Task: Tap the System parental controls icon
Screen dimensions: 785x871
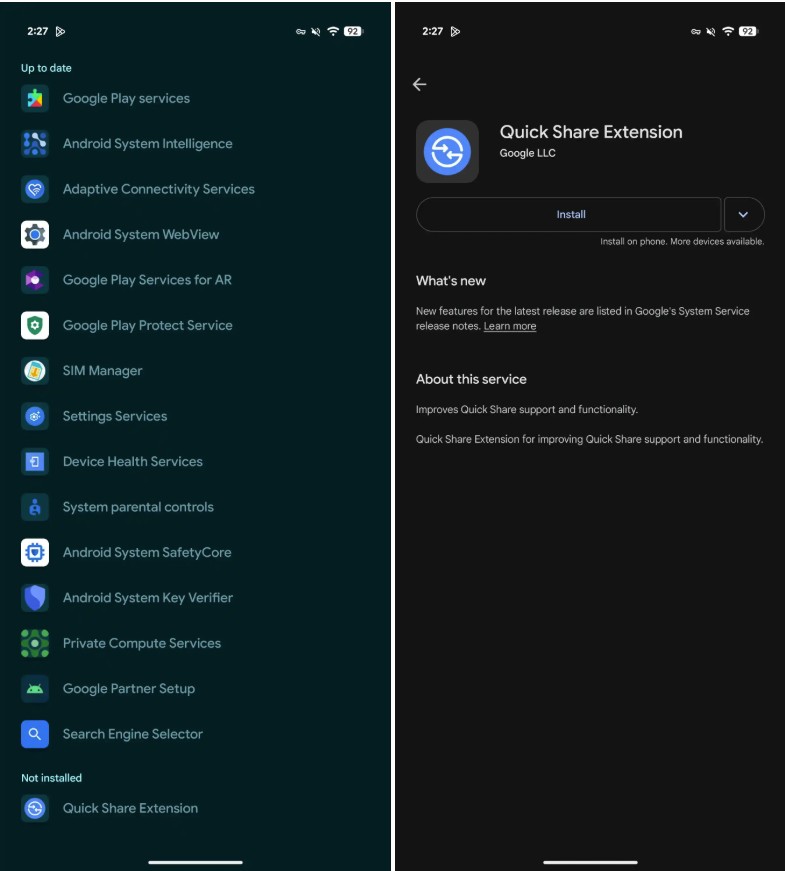Action: click(35, 507)
